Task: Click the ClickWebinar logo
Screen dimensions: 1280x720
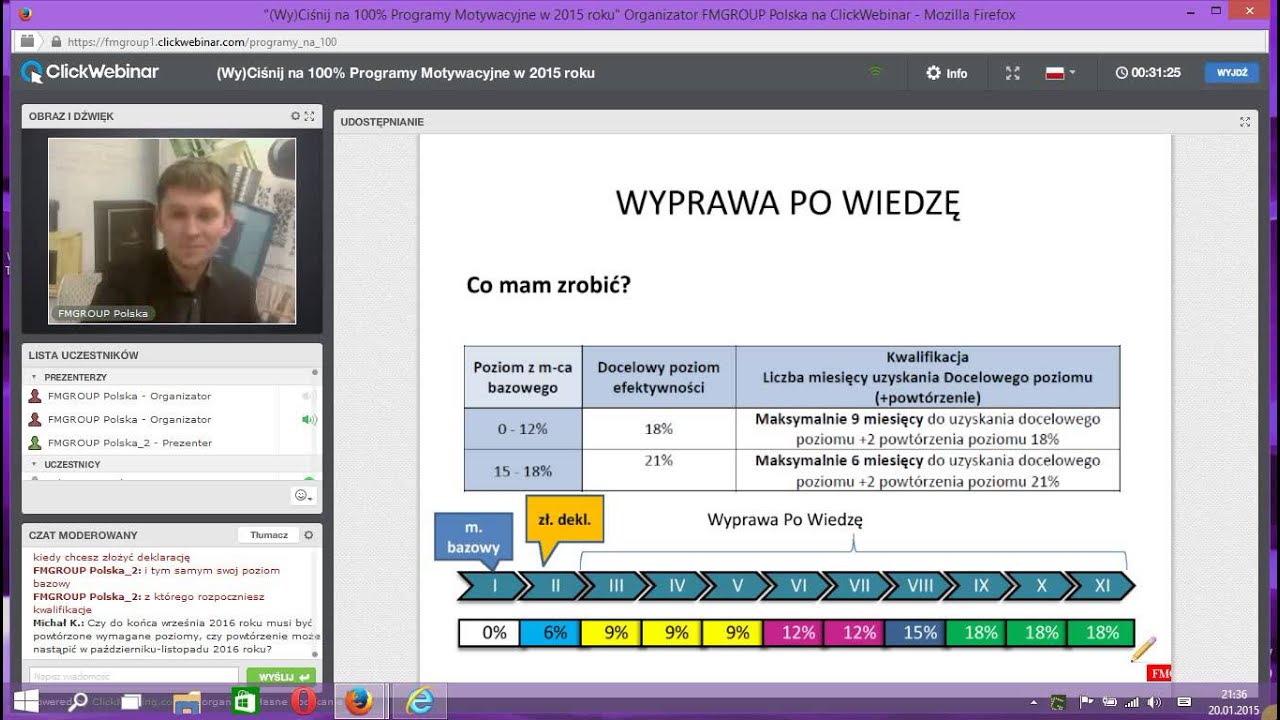Action: 90,72
